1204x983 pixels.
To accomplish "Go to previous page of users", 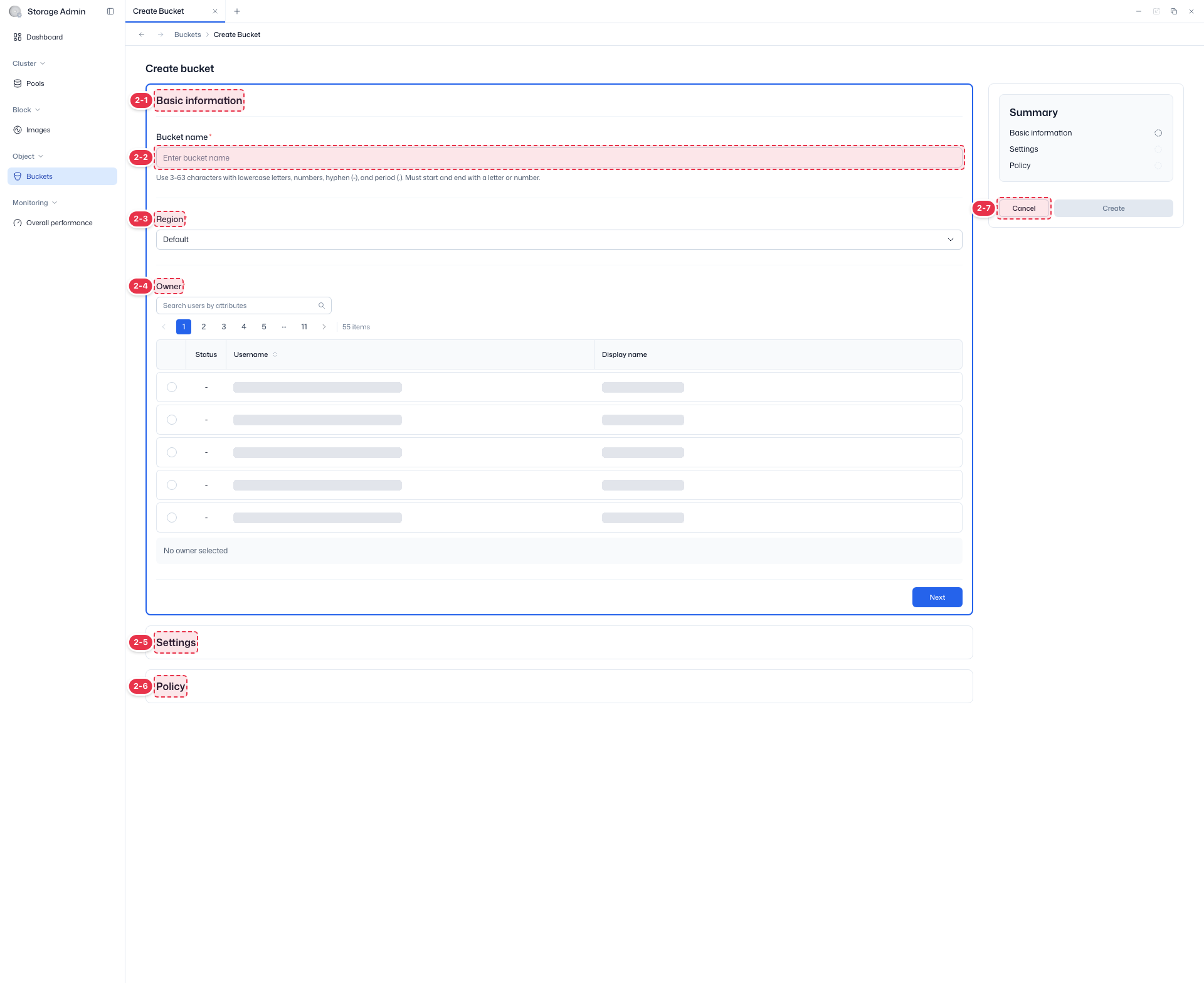I will tap(164, 327).
